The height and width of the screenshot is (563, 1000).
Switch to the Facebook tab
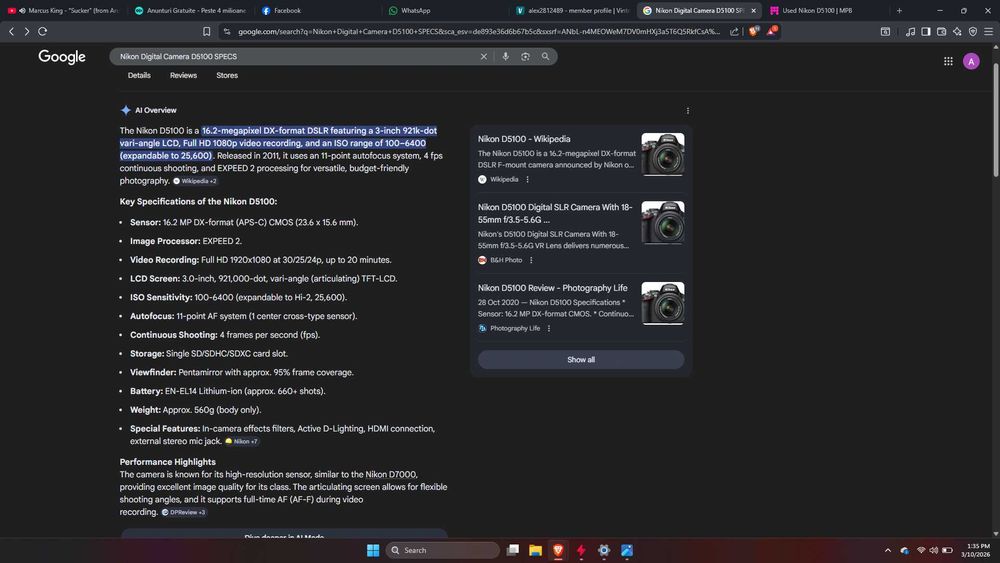[x=316, y=10]
